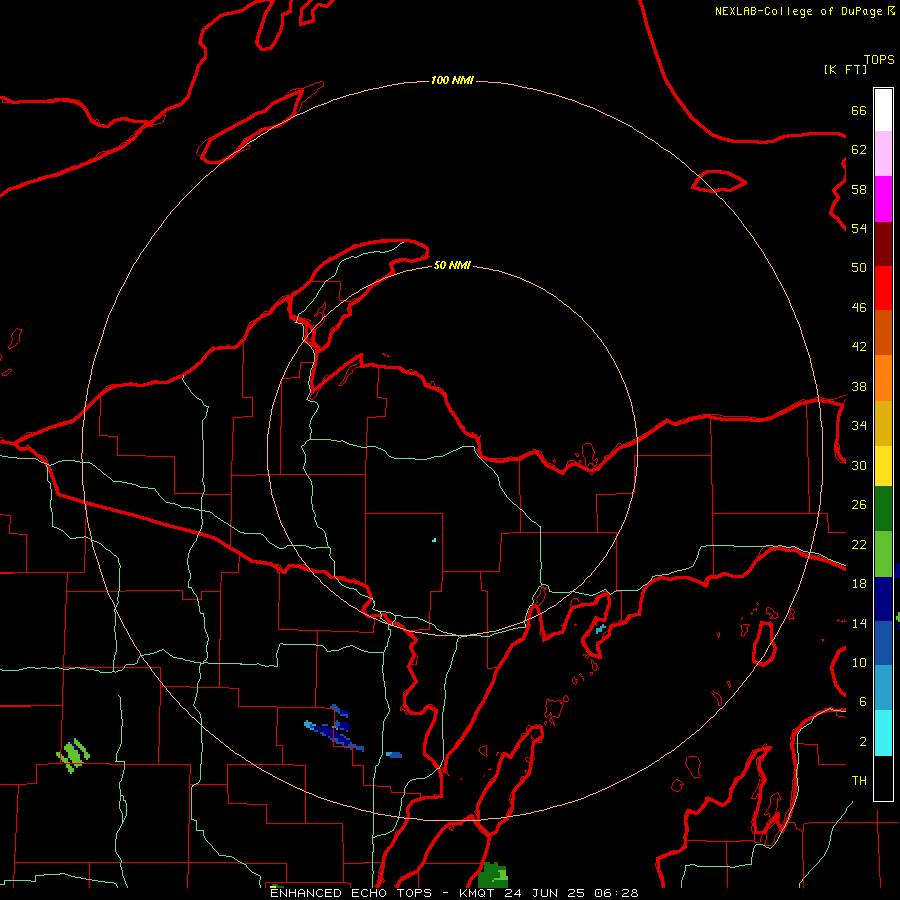
Task: Click the 46 legend number
Action: pos(859,308)
